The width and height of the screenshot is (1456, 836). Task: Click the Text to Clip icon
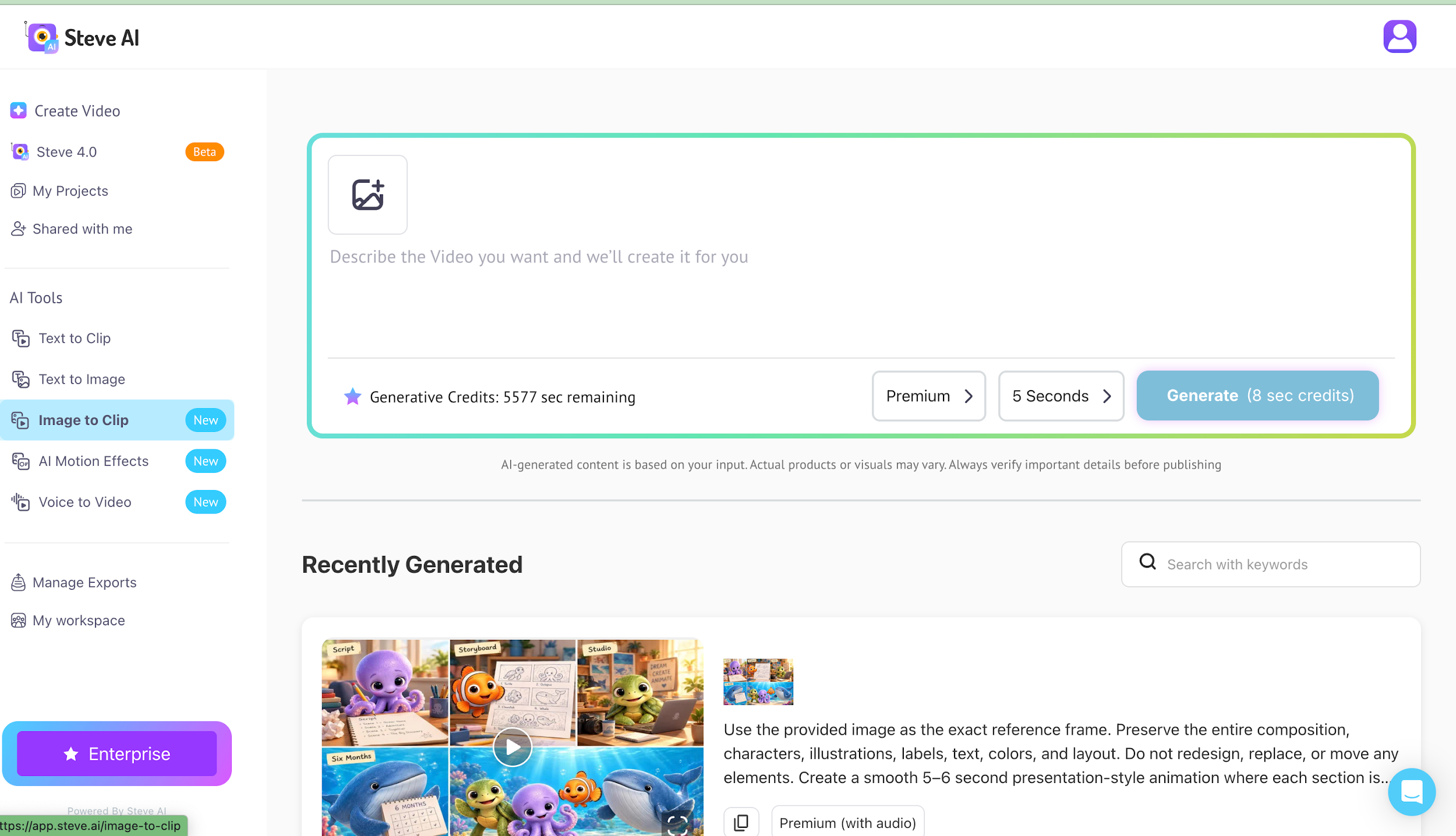(x=21, y=338)
